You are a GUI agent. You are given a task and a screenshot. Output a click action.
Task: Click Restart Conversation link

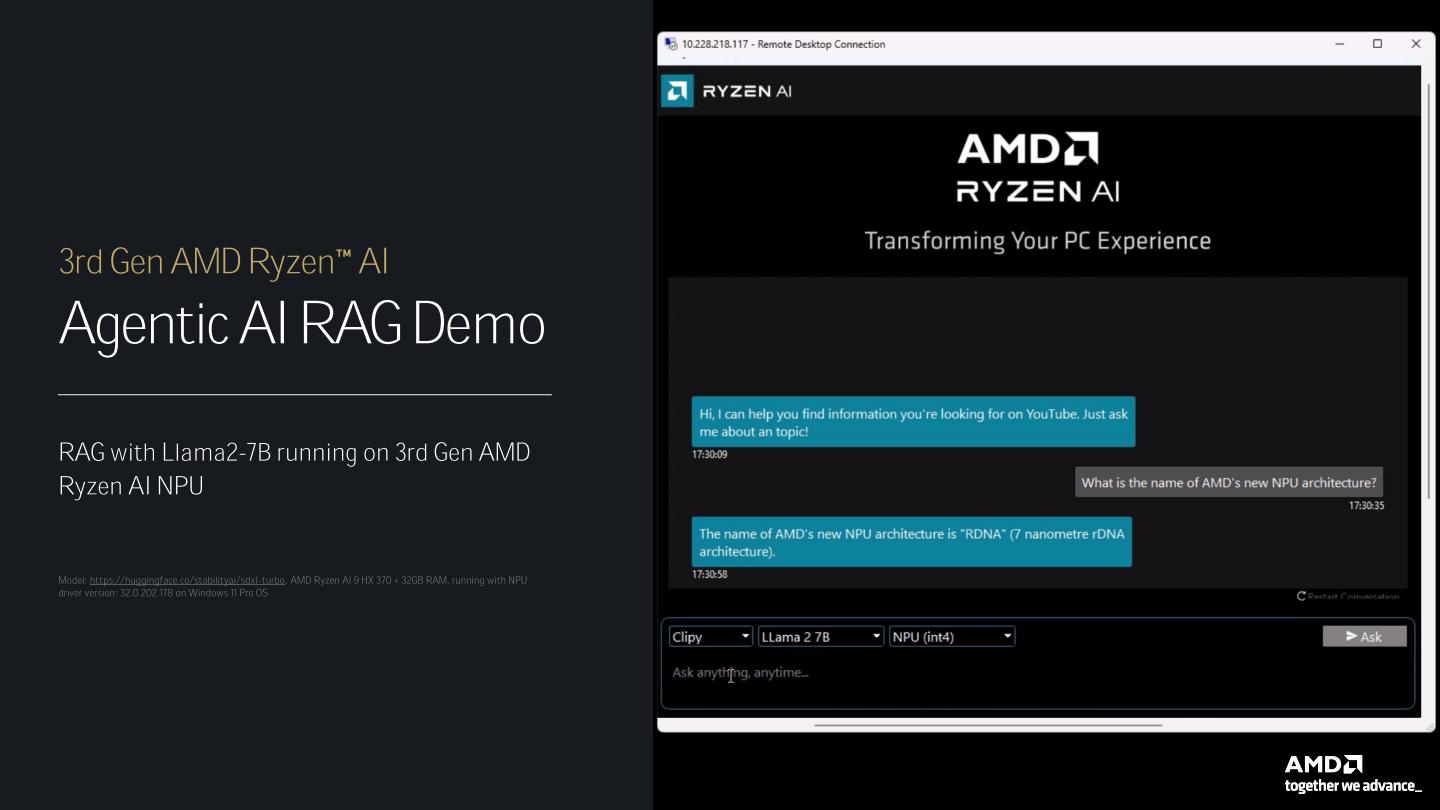click(1348, 596)
